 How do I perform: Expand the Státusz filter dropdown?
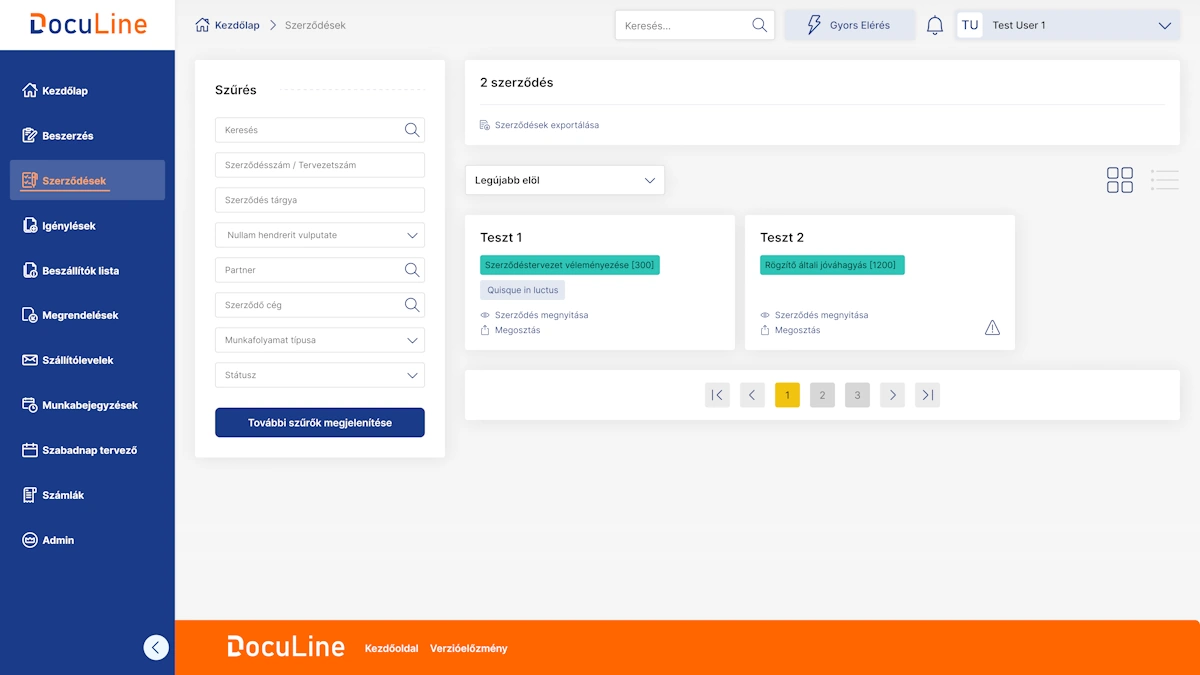tap(320, 375)
